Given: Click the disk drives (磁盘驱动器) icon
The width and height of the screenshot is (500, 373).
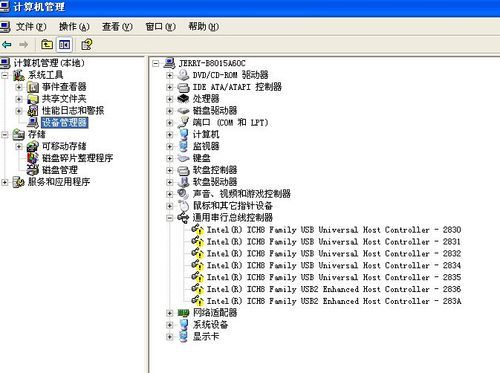Looking at the screenshot, I should (x=183, y=110).
